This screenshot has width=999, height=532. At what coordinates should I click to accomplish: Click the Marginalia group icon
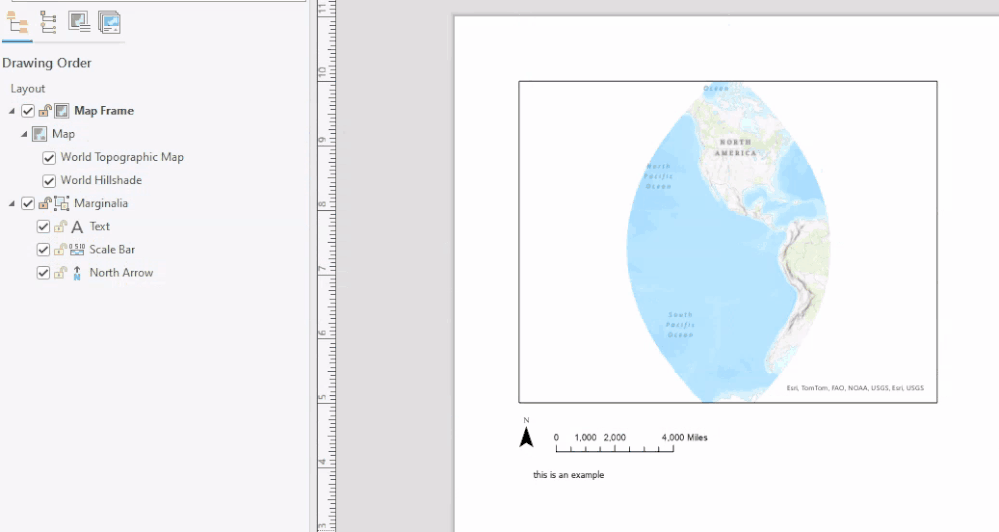point(62,203)
